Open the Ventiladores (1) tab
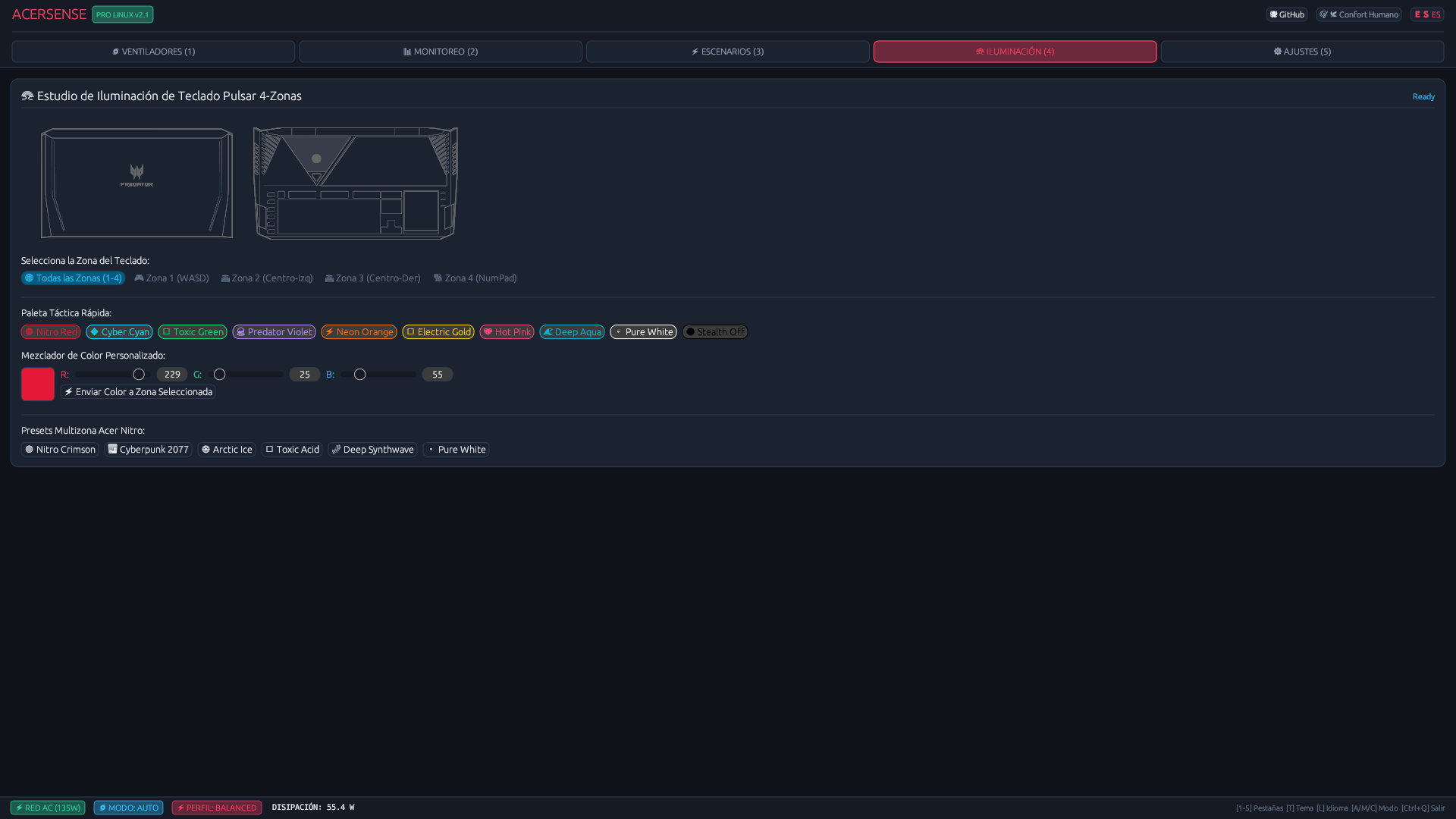 pyautogui.click(x=153, y=52)
